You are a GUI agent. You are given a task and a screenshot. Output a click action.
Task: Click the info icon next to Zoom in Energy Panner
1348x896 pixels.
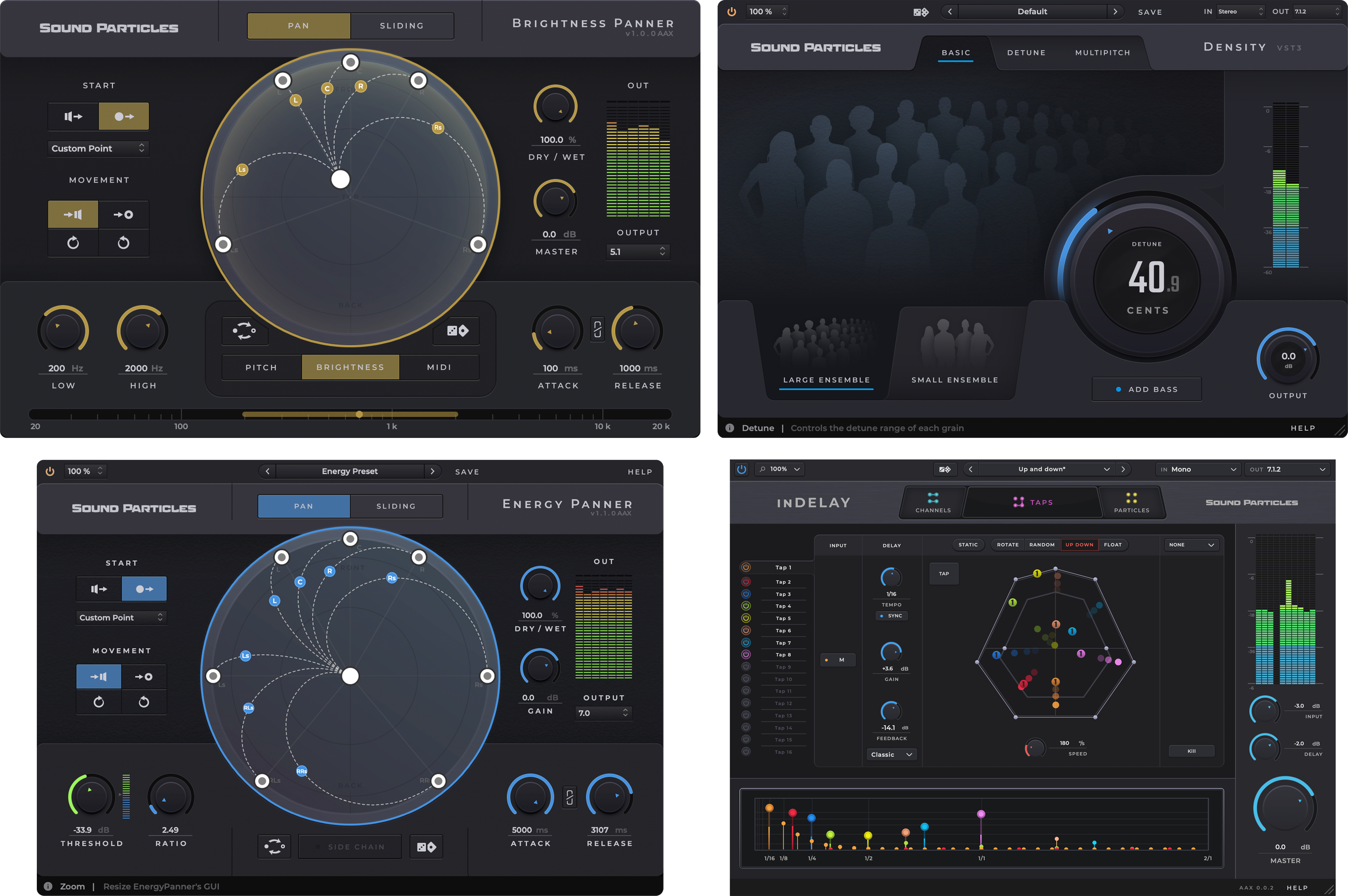point(49,886)
